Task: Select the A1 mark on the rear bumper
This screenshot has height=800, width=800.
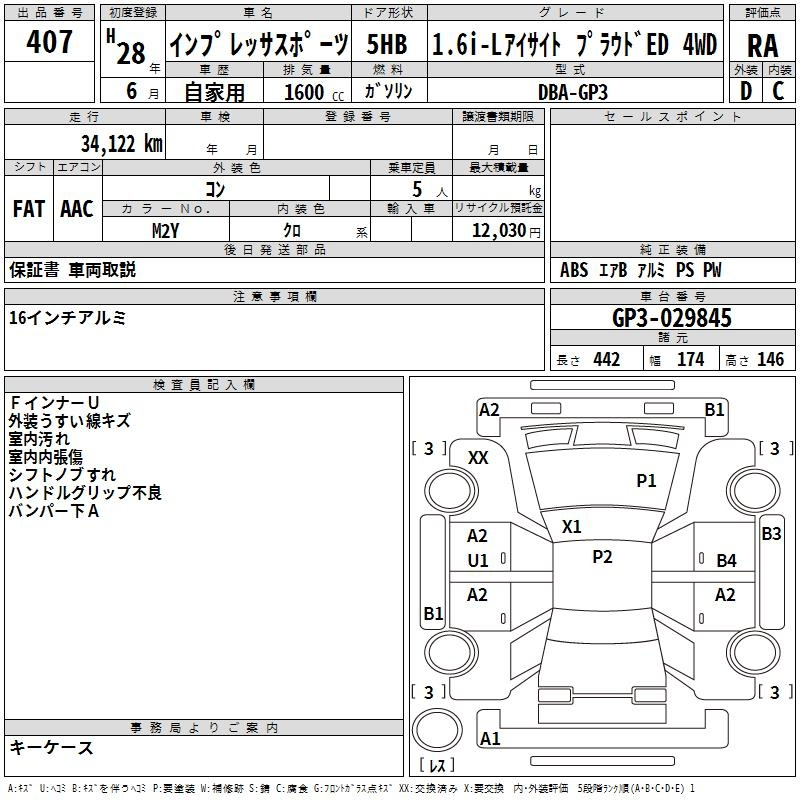Action: 490,738
